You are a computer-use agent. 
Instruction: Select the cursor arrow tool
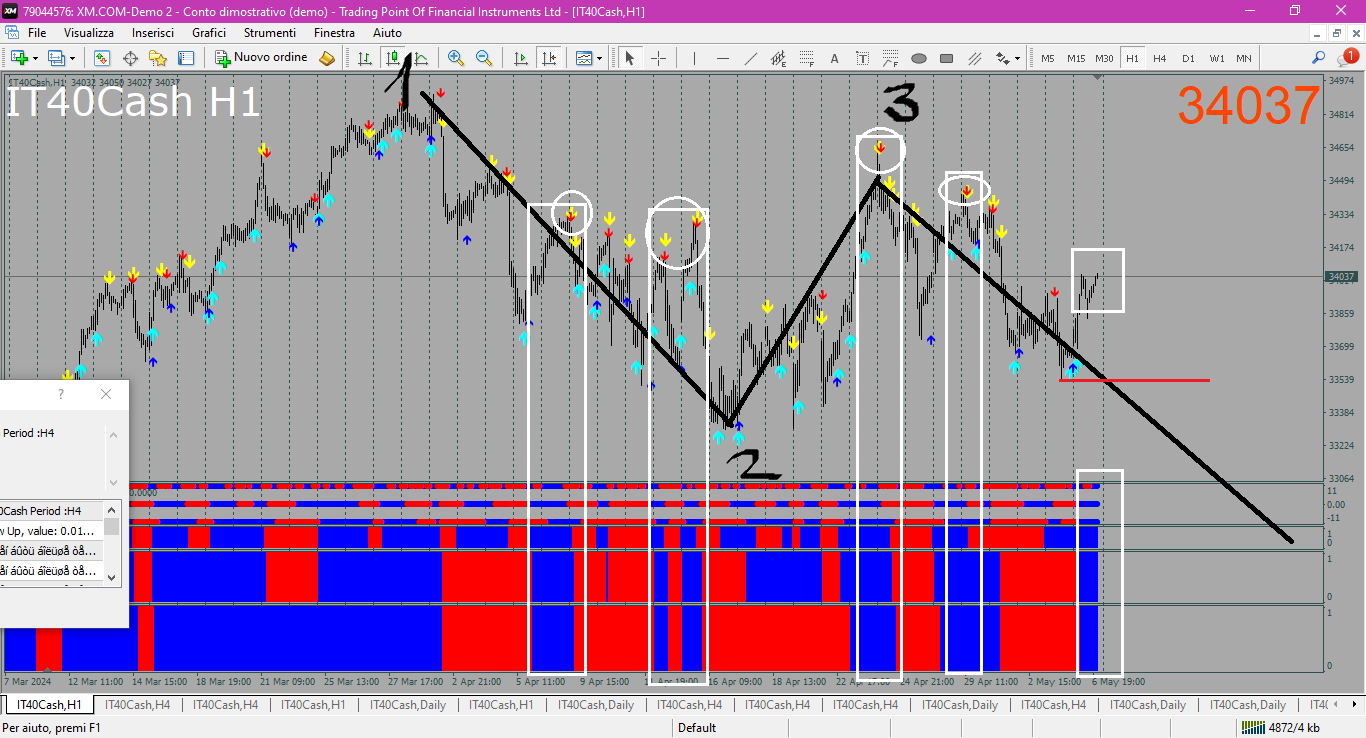630,58
